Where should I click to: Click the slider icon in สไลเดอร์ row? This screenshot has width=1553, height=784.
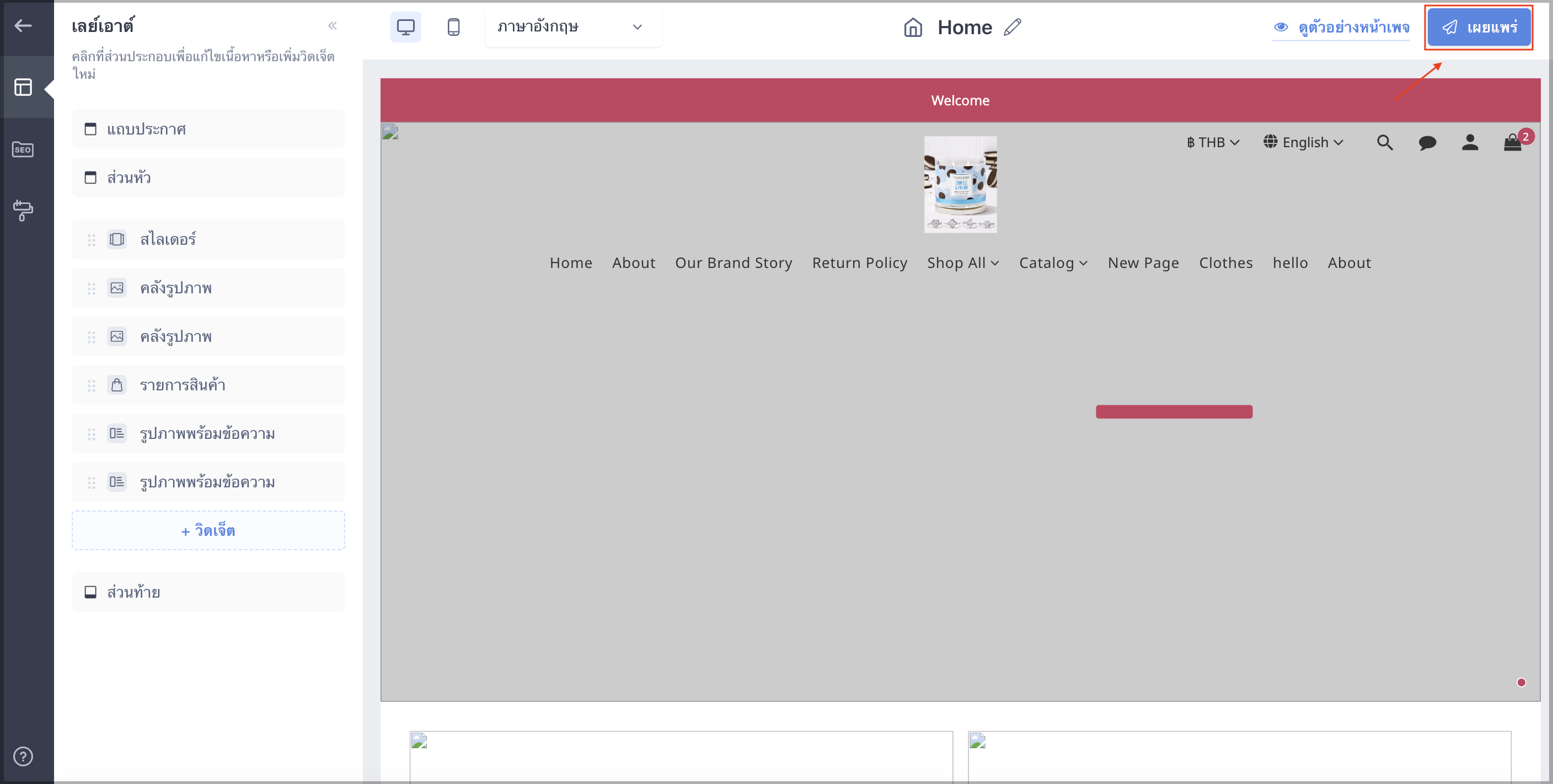[x=117, y=239]
